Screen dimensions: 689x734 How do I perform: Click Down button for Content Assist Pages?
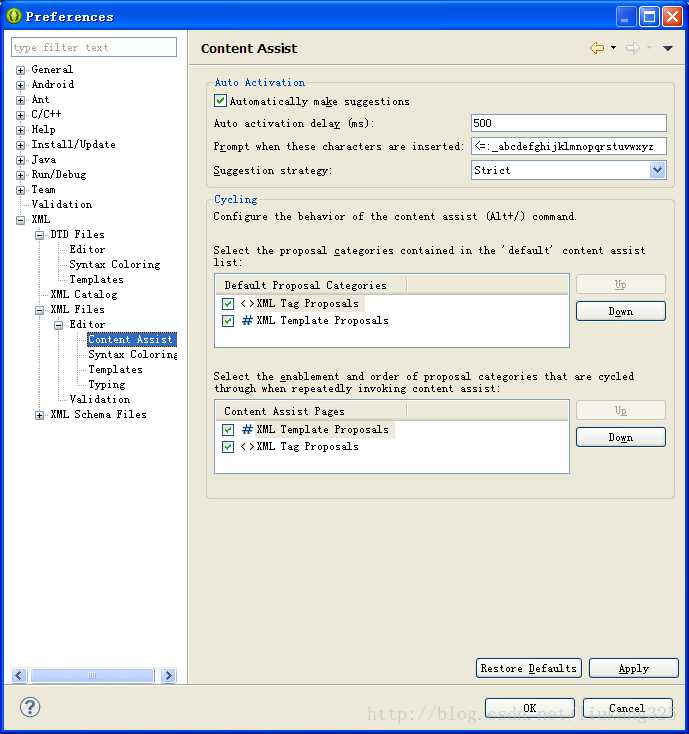point(621,437)
